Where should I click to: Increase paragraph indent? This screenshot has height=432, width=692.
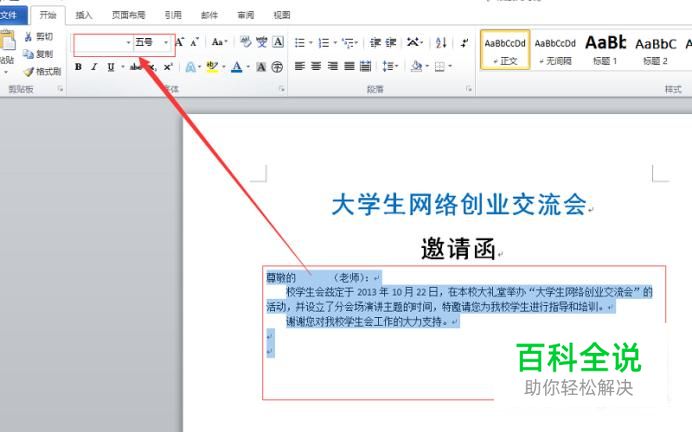coord(391,43)
